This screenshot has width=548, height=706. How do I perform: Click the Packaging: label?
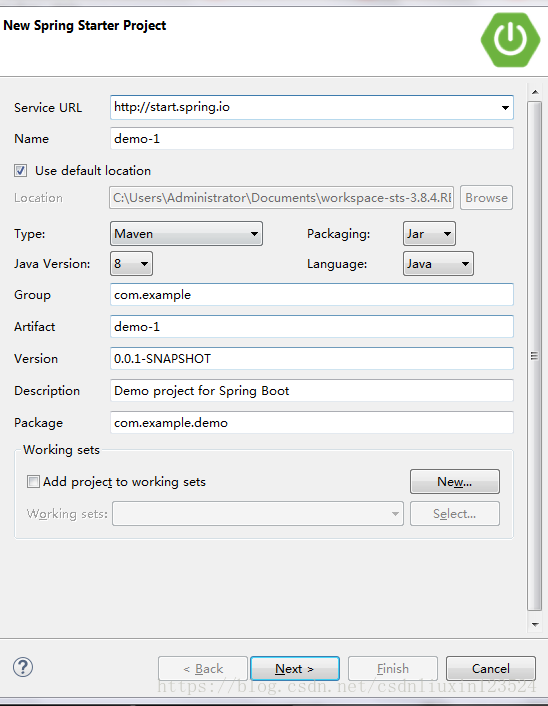[339, 234]
